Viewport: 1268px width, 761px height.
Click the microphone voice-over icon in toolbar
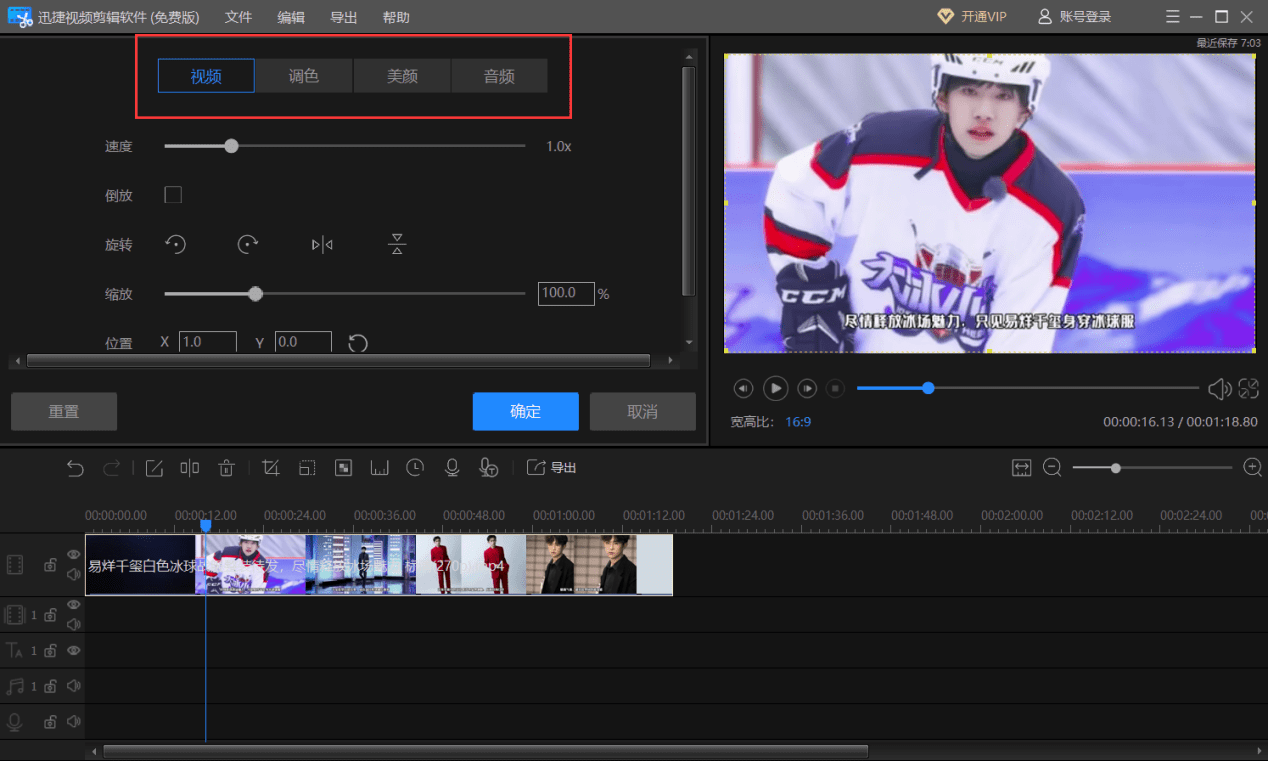click(x=452, y=468)
